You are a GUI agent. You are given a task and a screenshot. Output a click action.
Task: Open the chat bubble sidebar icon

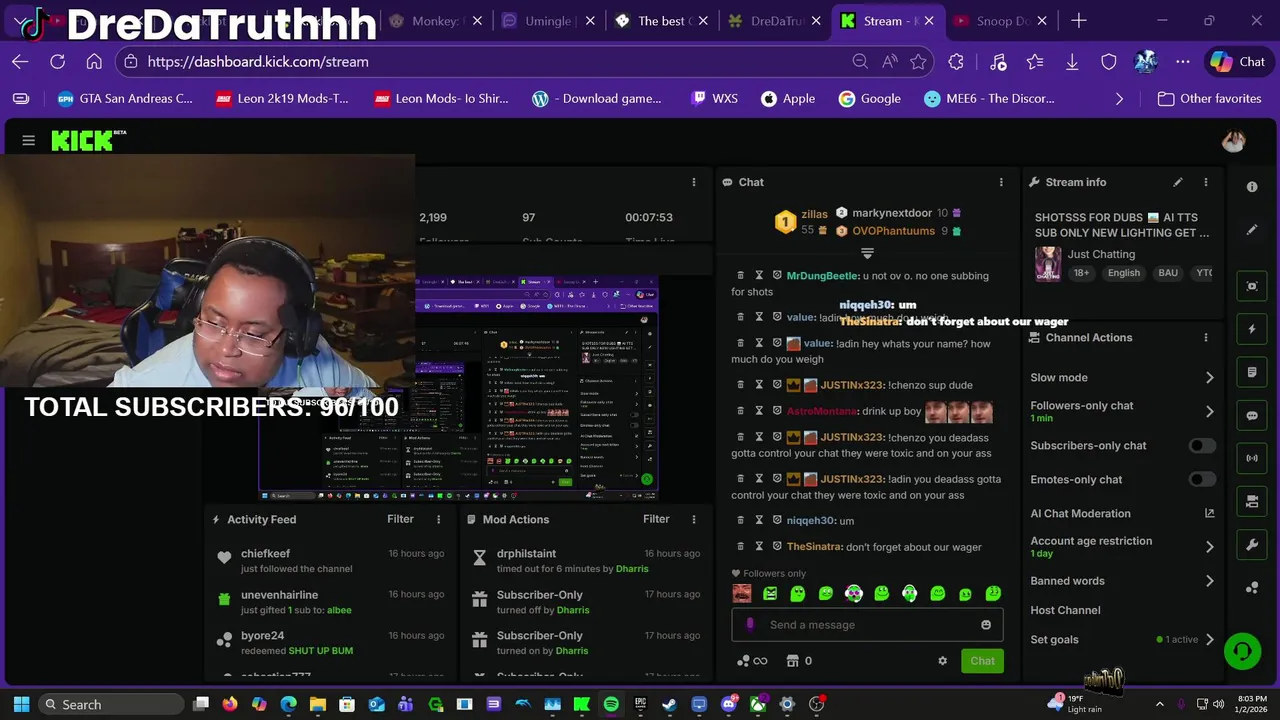pyautogui.click(x=1252, y=415)
